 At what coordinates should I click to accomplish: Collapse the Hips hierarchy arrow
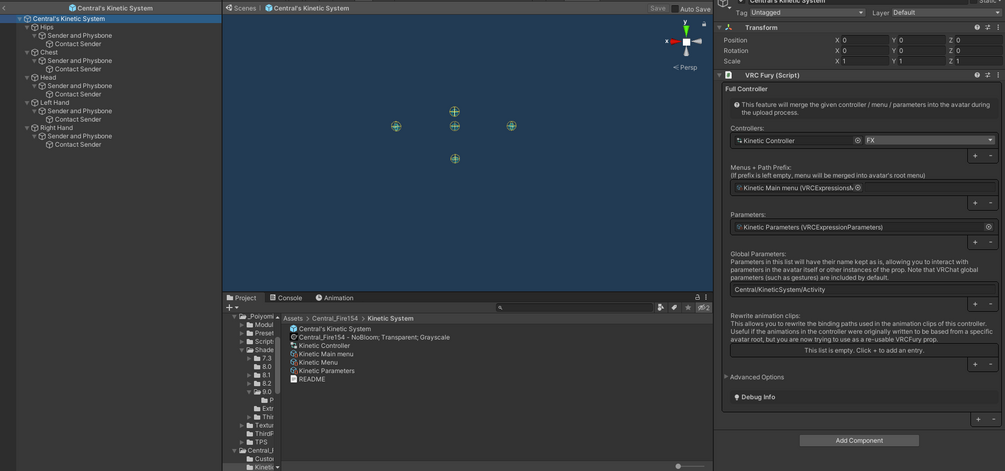(28, 28)
